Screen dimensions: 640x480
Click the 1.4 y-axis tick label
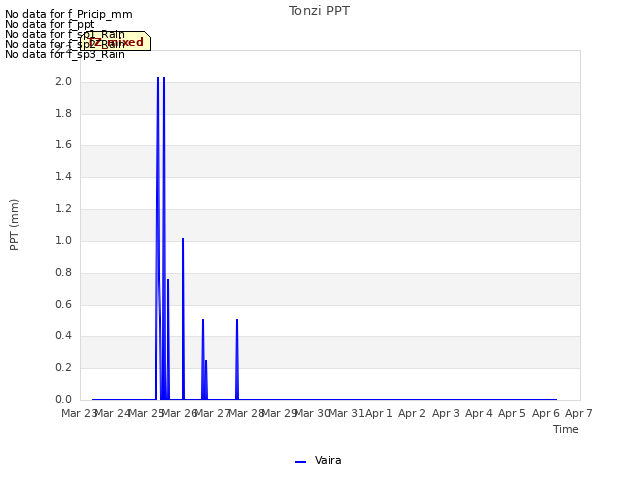pos(64,177)
